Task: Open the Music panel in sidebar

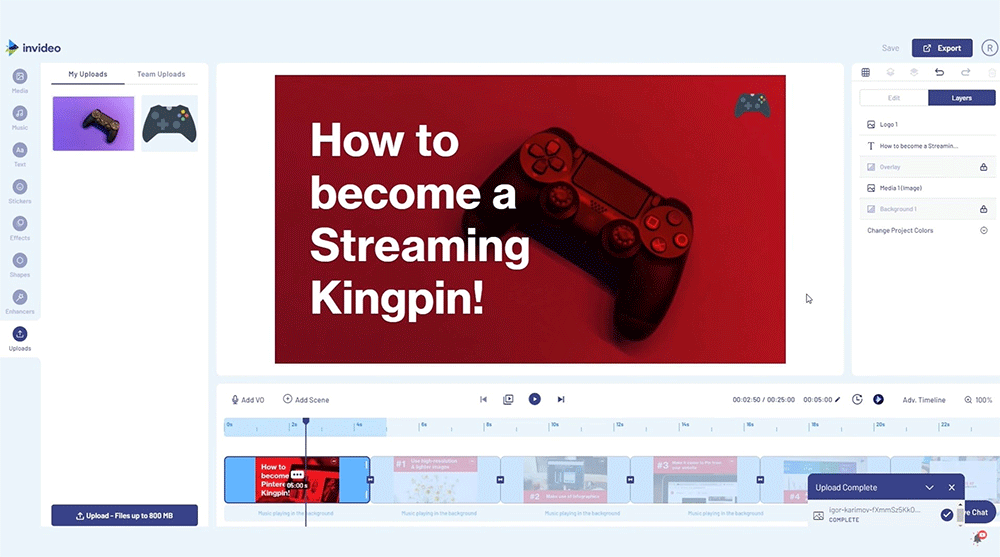Action: [x=20, y=114]
